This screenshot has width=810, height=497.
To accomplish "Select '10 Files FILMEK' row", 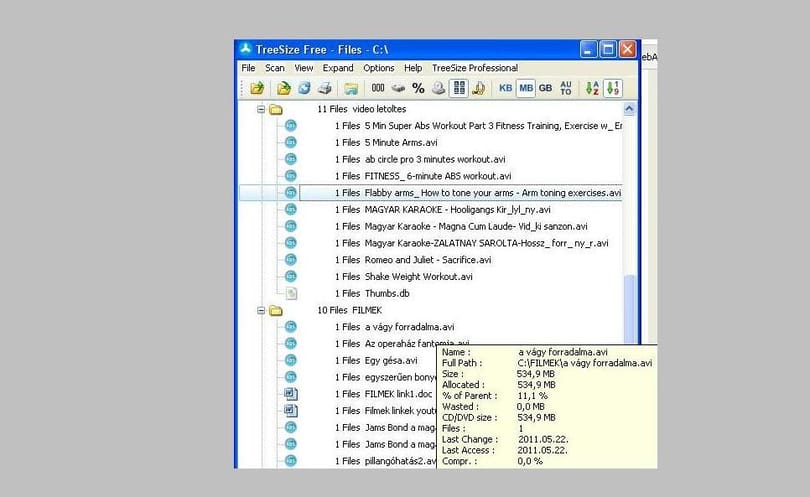I will point(350,310).
